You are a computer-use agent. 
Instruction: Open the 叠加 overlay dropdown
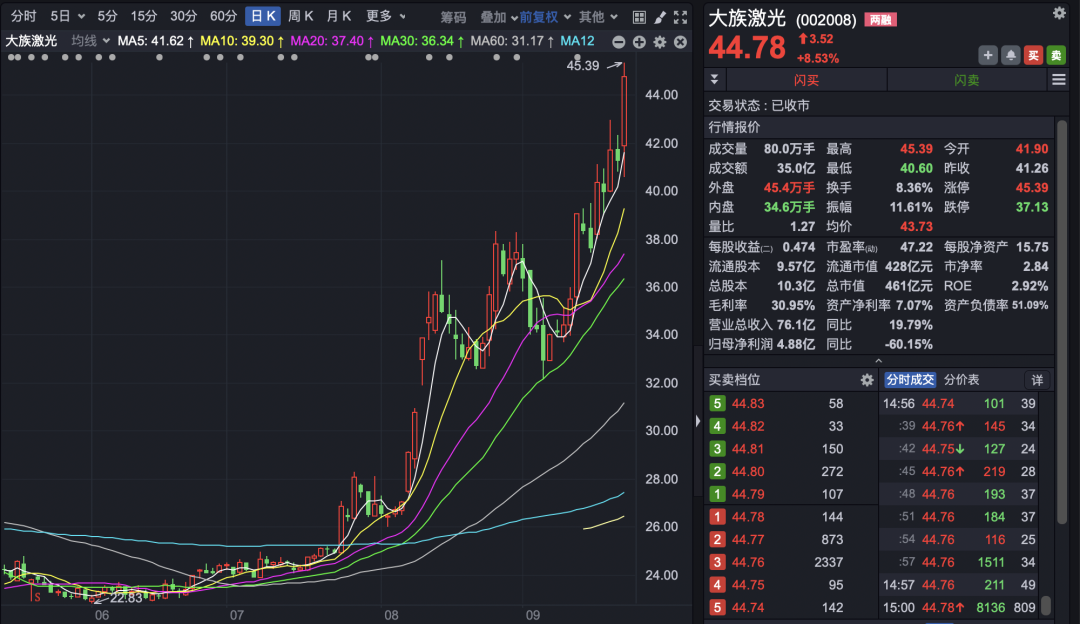pyautogui.click(x=499, y=17)
